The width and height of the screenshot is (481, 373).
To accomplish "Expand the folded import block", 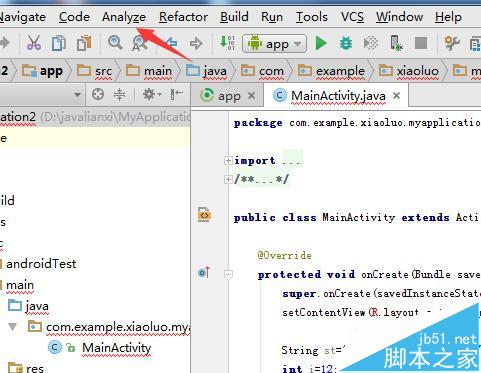I will pyautogui.click(x=228, y=161).
